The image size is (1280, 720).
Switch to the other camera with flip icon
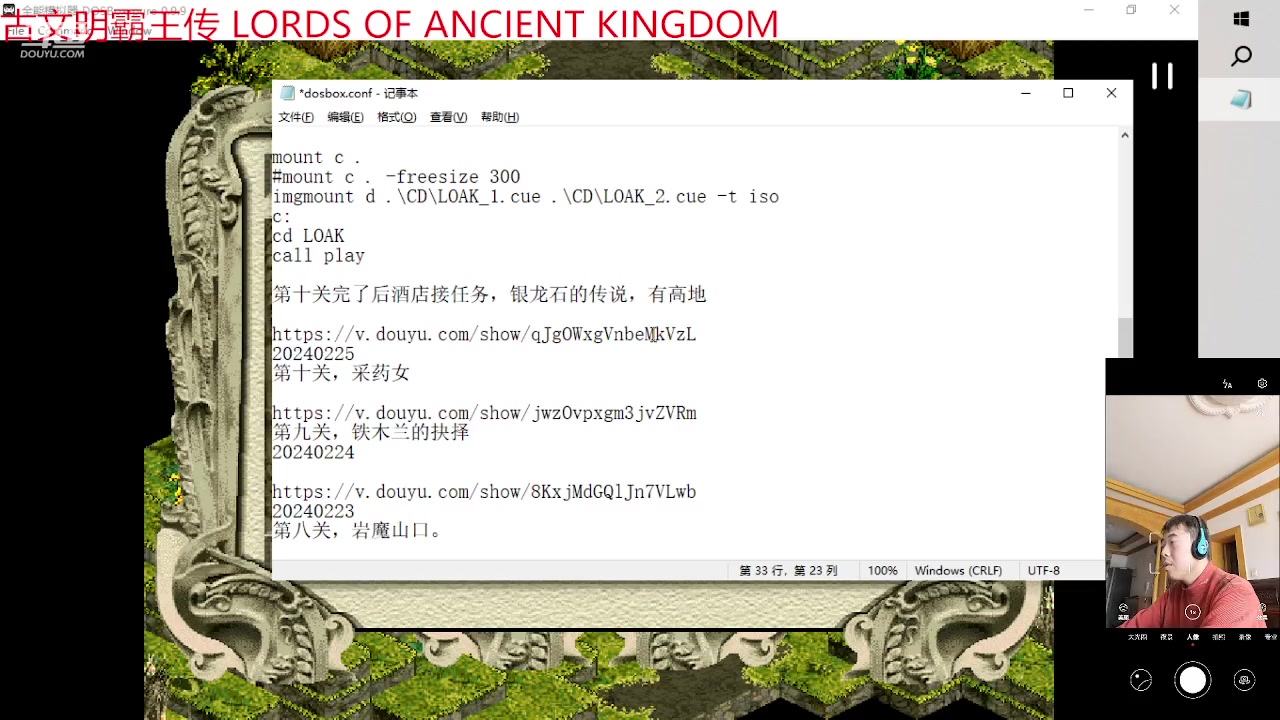coord(1244,680)
